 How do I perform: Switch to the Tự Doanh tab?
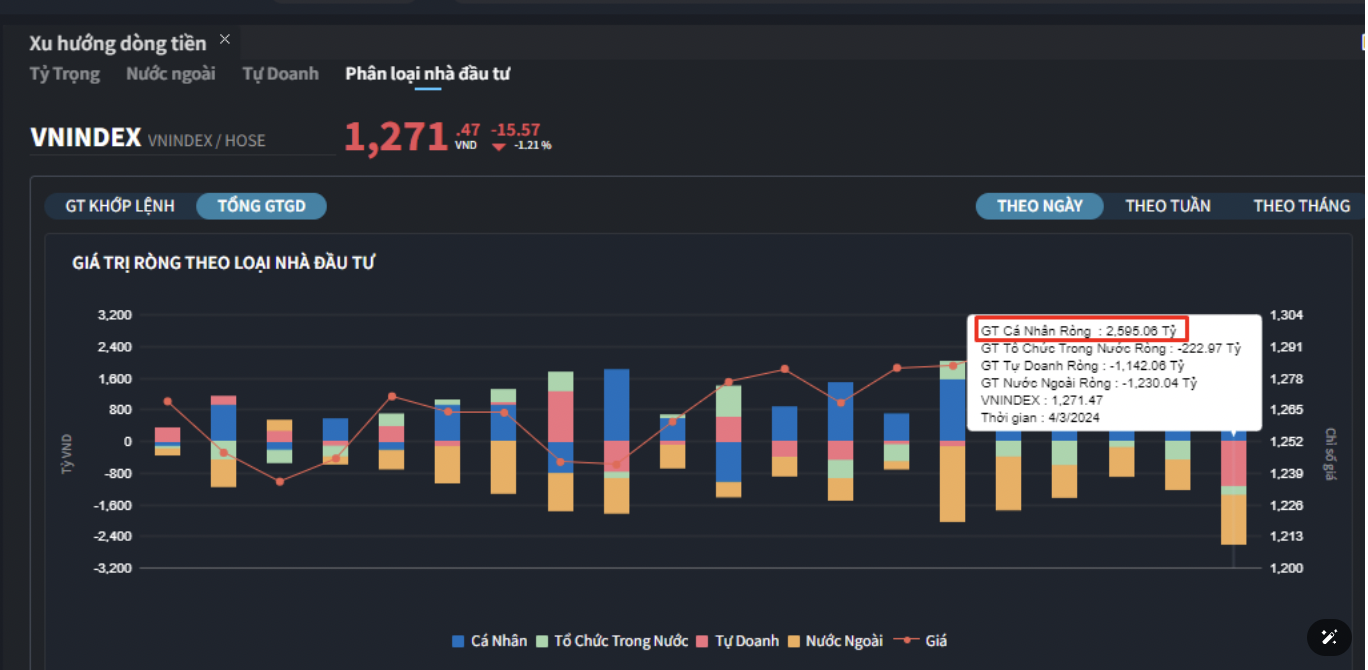coord(281,74)
